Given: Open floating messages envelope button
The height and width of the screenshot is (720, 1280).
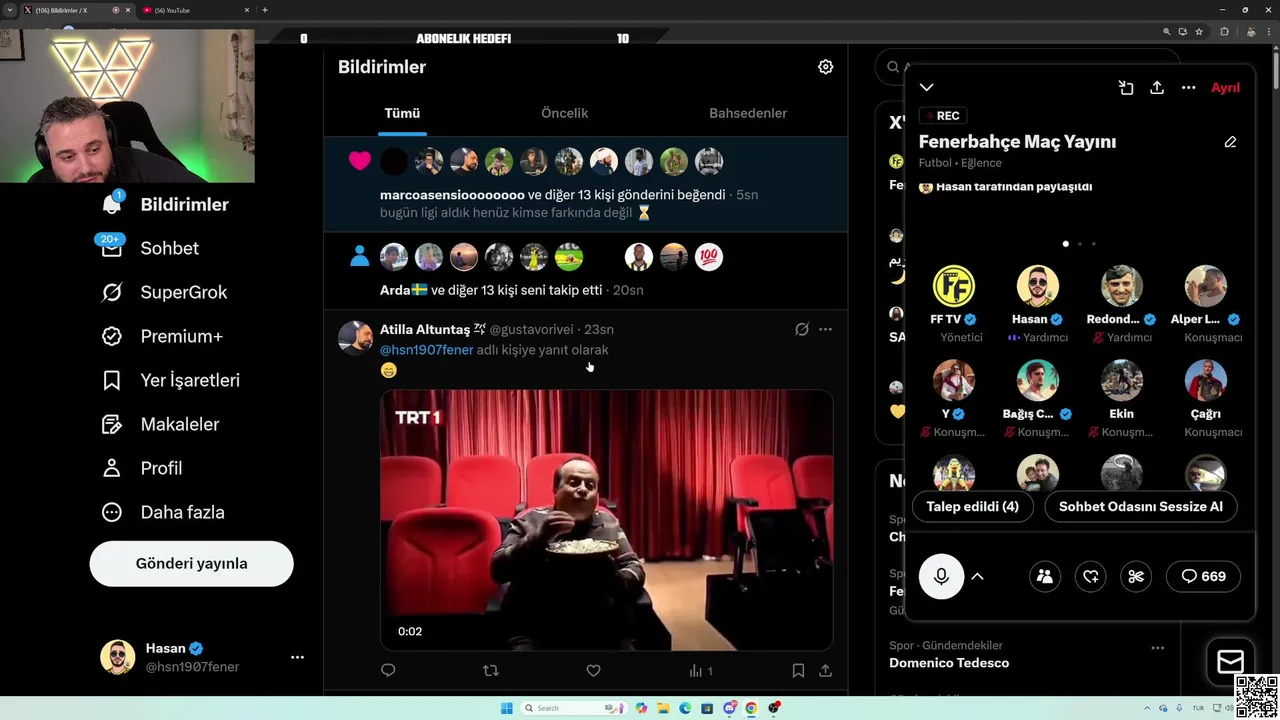Looking at the screenshot, I should (x=1230, y=662).
